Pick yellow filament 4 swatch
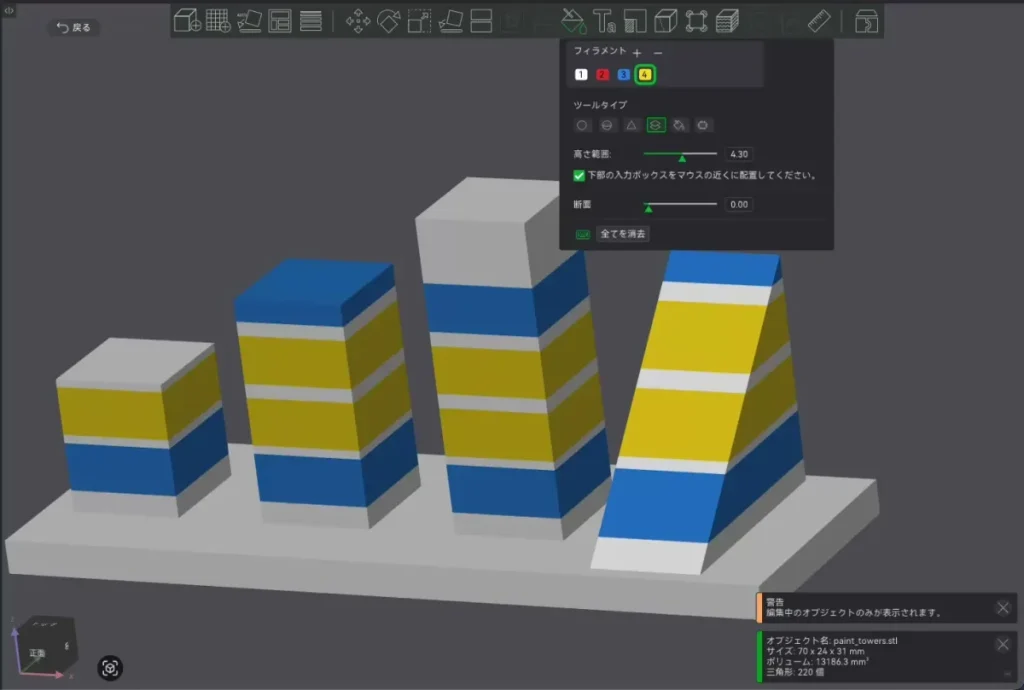Screen dimensions: 1024x690 (645, 74)
